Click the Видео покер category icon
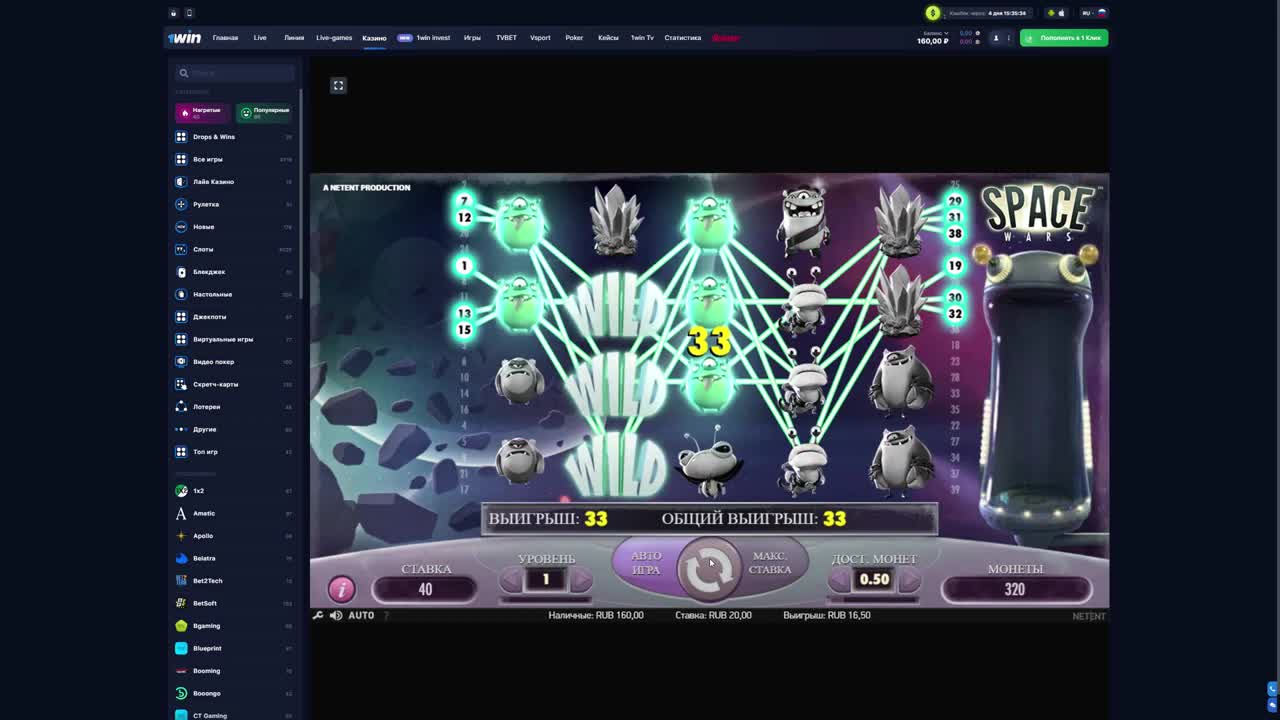 point(181,362)
